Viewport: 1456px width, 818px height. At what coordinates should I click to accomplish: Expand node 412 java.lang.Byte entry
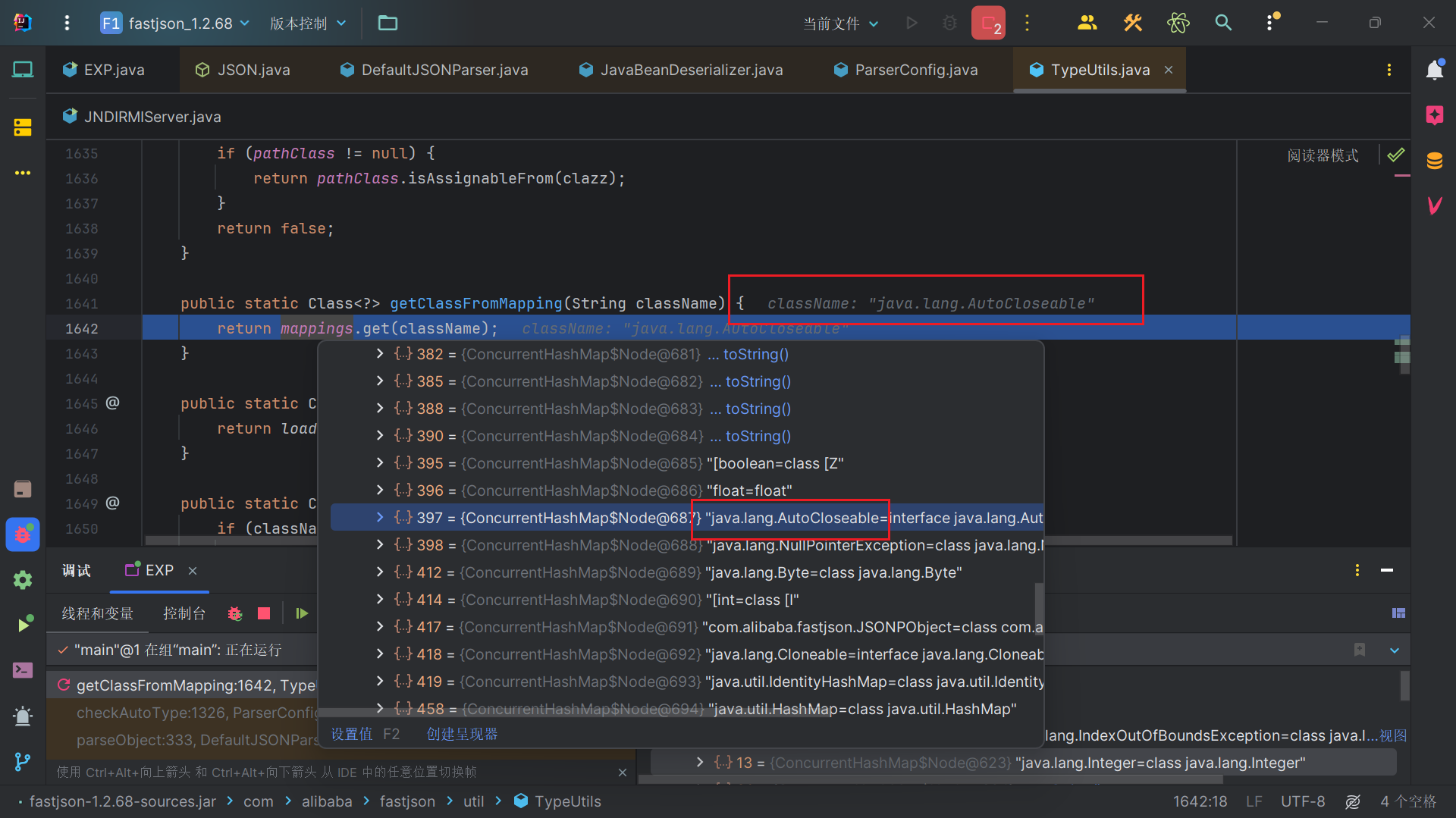(x=380, y=572)
